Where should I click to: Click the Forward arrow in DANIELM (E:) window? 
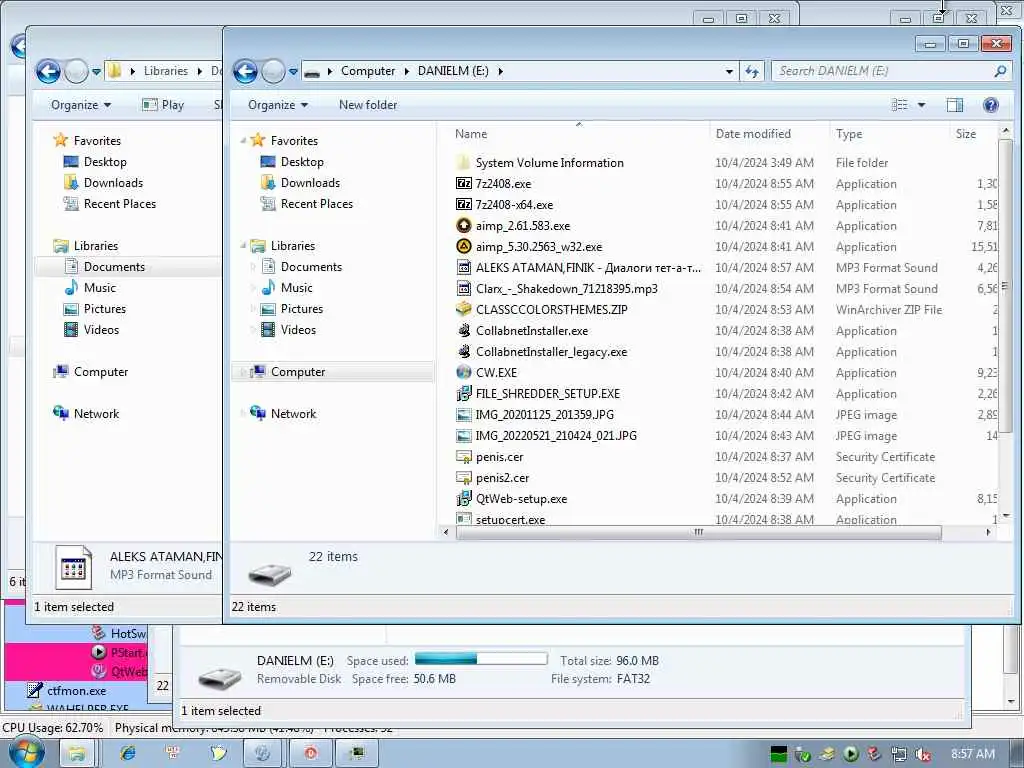[x=273, y=71]
